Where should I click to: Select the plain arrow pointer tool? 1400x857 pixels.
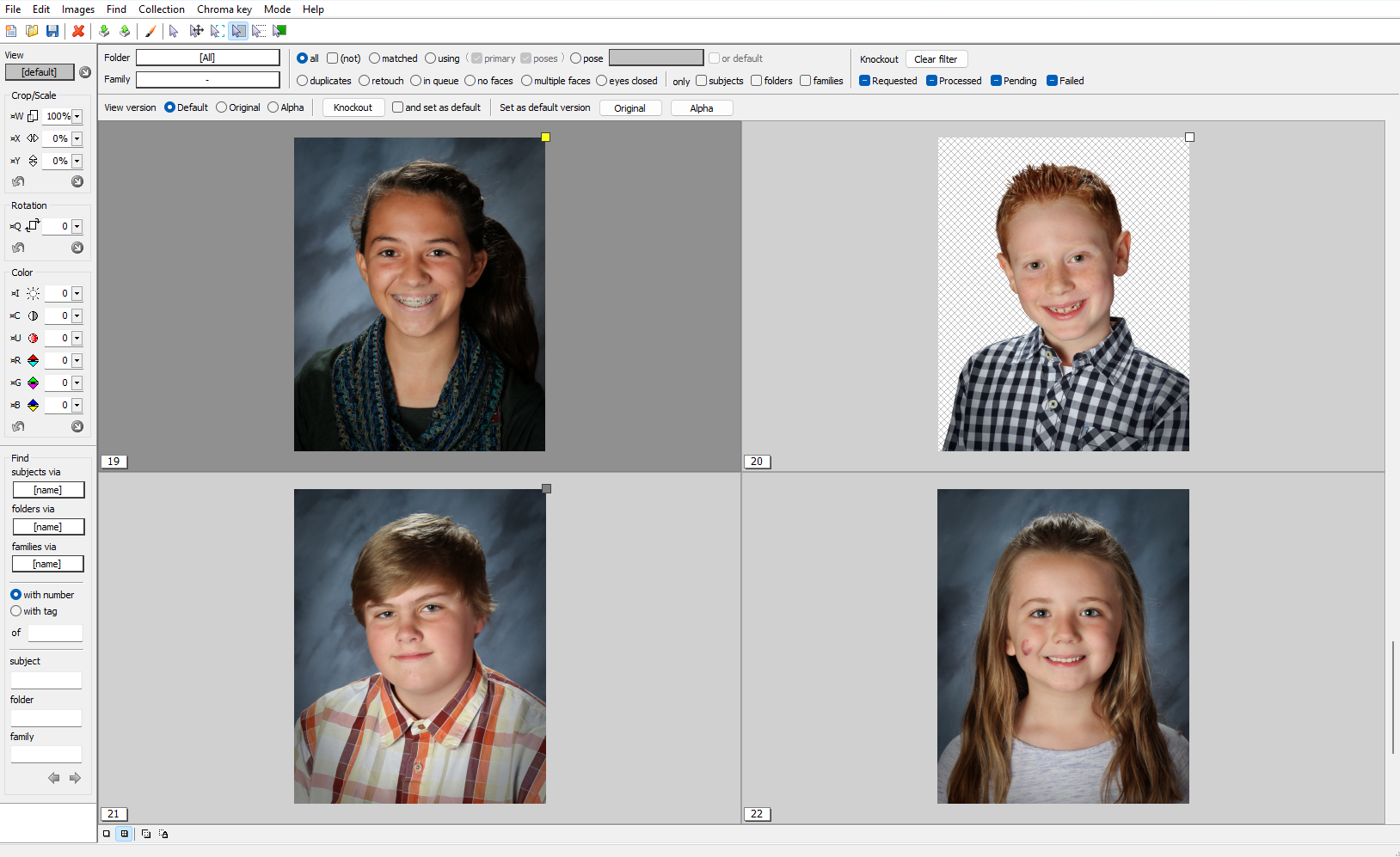click(174, 31)
